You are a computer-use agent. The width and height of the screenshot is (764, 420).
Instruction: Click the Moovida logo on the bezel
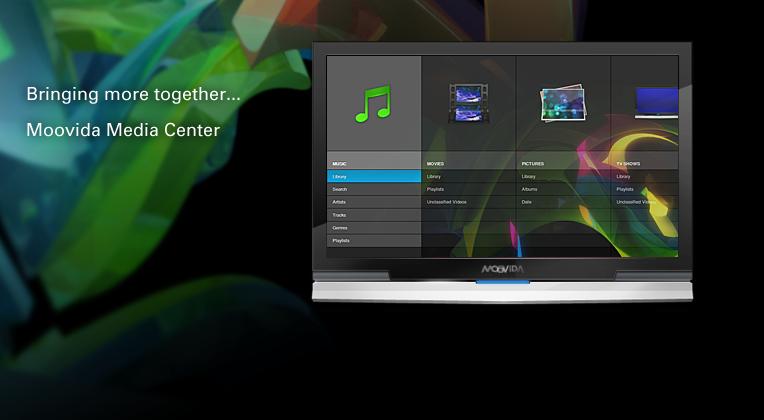(x=502, y=269)
